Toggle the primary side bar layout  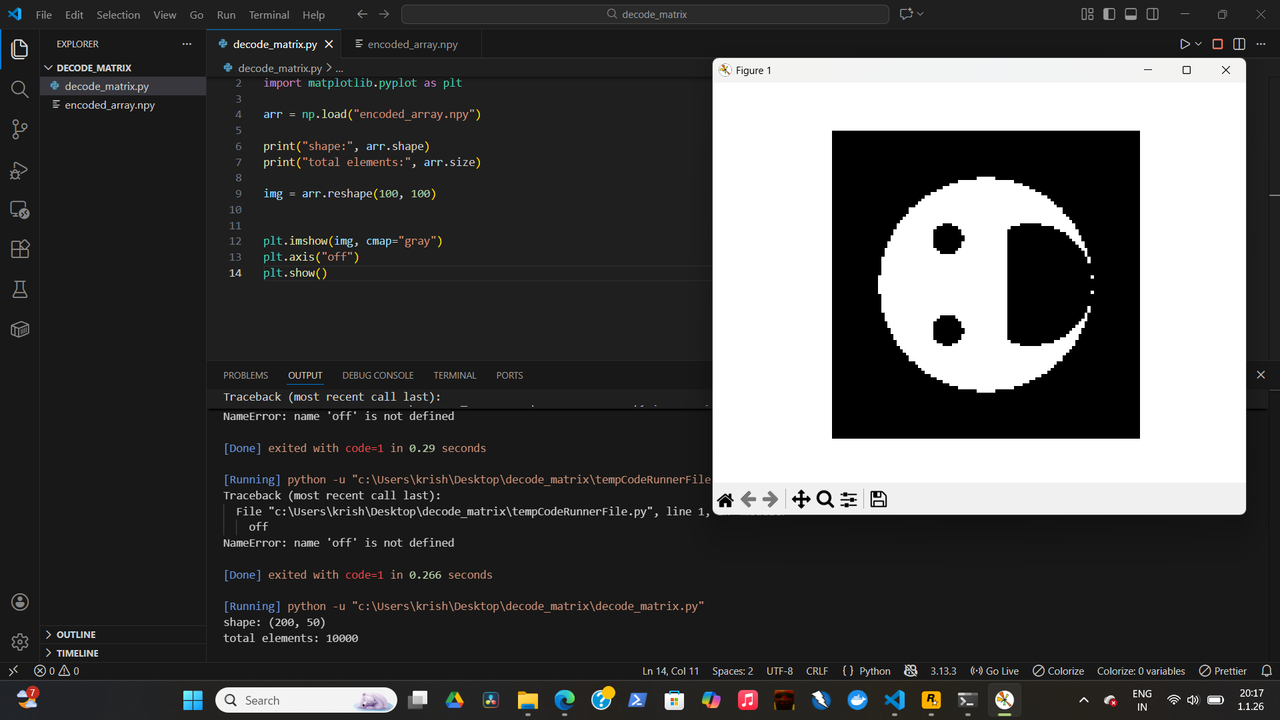tap(1109, 15)
